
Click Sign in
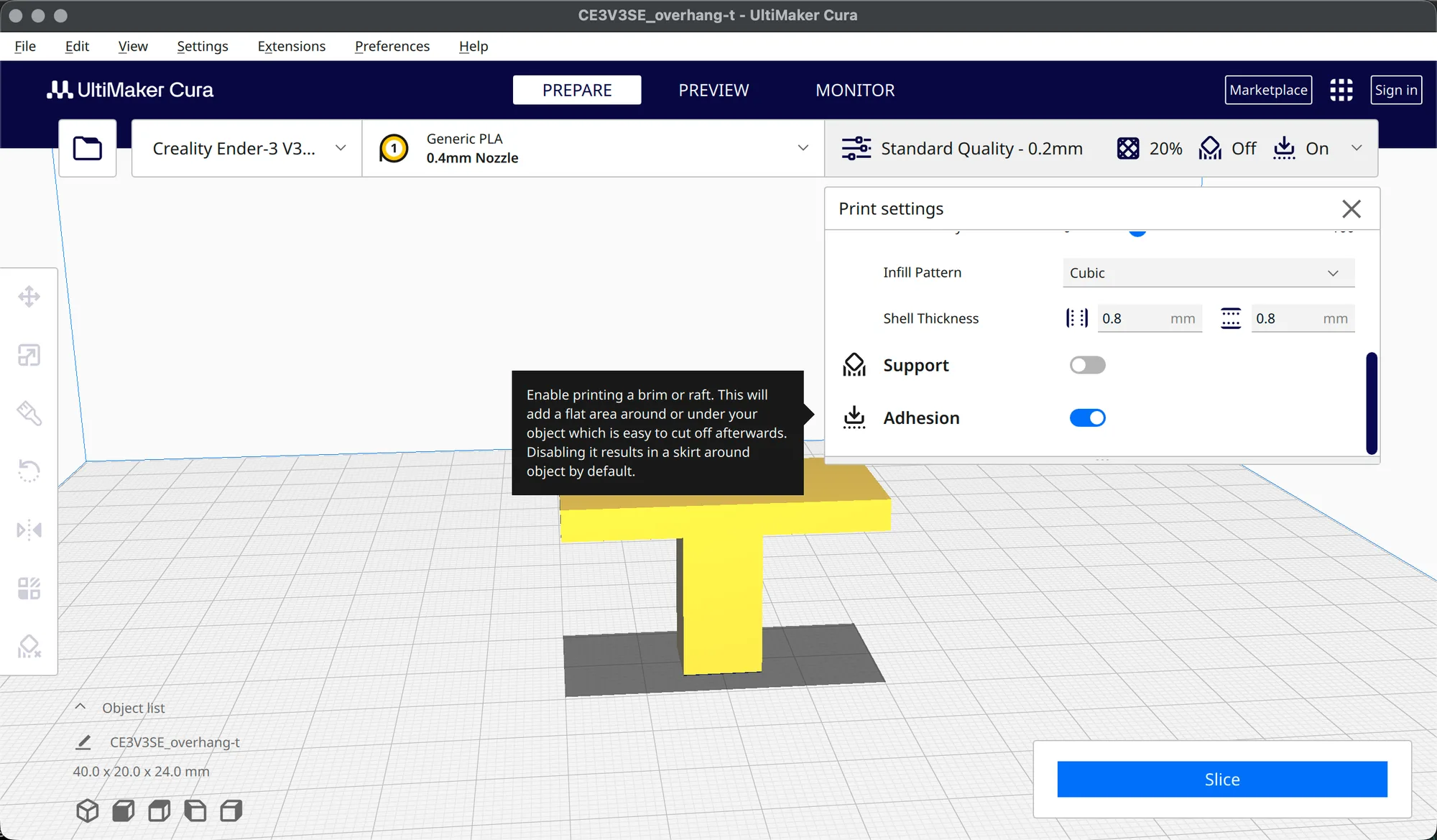[1396, 90]
